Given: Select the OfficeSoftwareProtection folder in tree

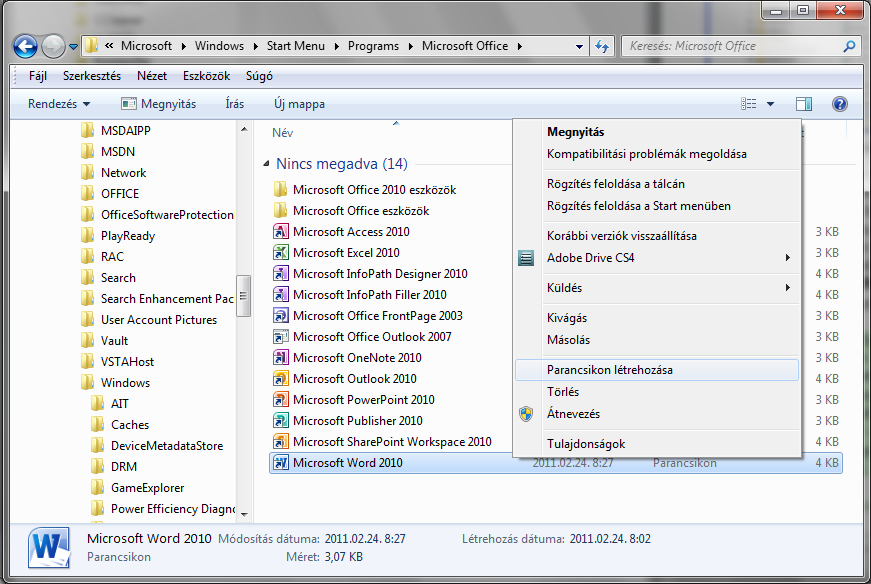Looking at the screenshot, I should (x=157, y=215).
